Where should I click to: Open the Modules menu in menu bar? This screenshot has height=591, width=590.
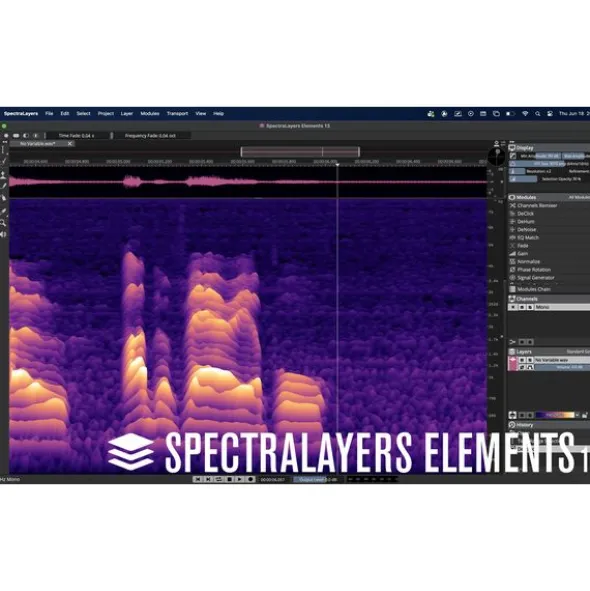pos(150,113)
